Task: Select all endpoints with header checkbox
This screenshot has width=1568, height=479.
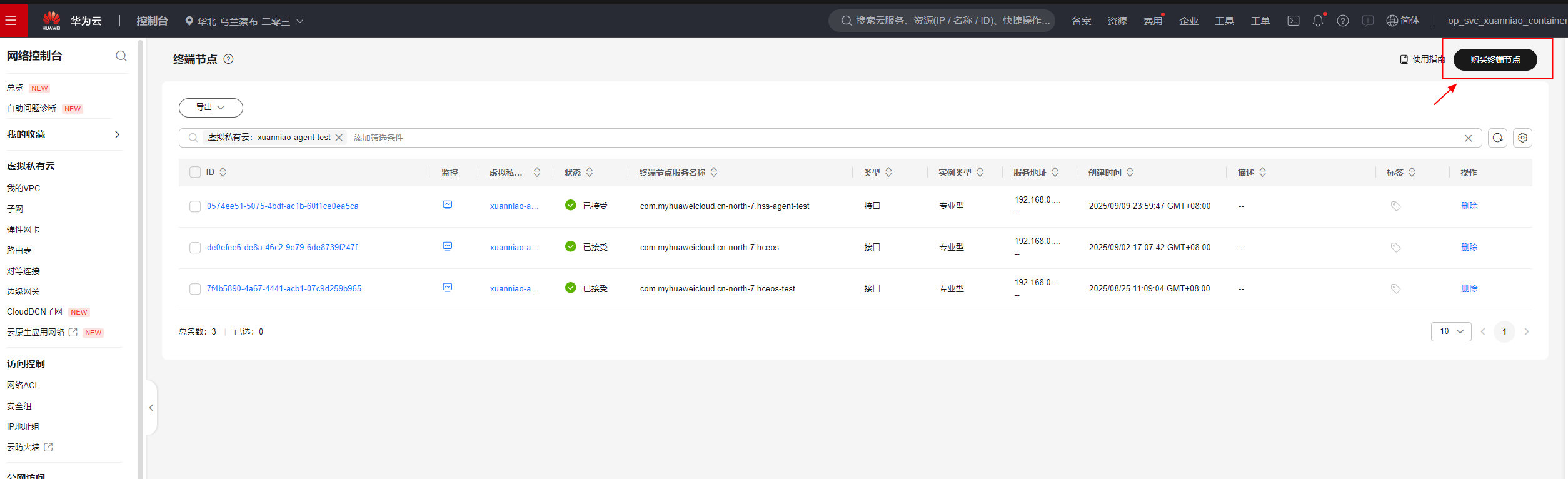Action: pyautogui.click(x=195, y=172)
